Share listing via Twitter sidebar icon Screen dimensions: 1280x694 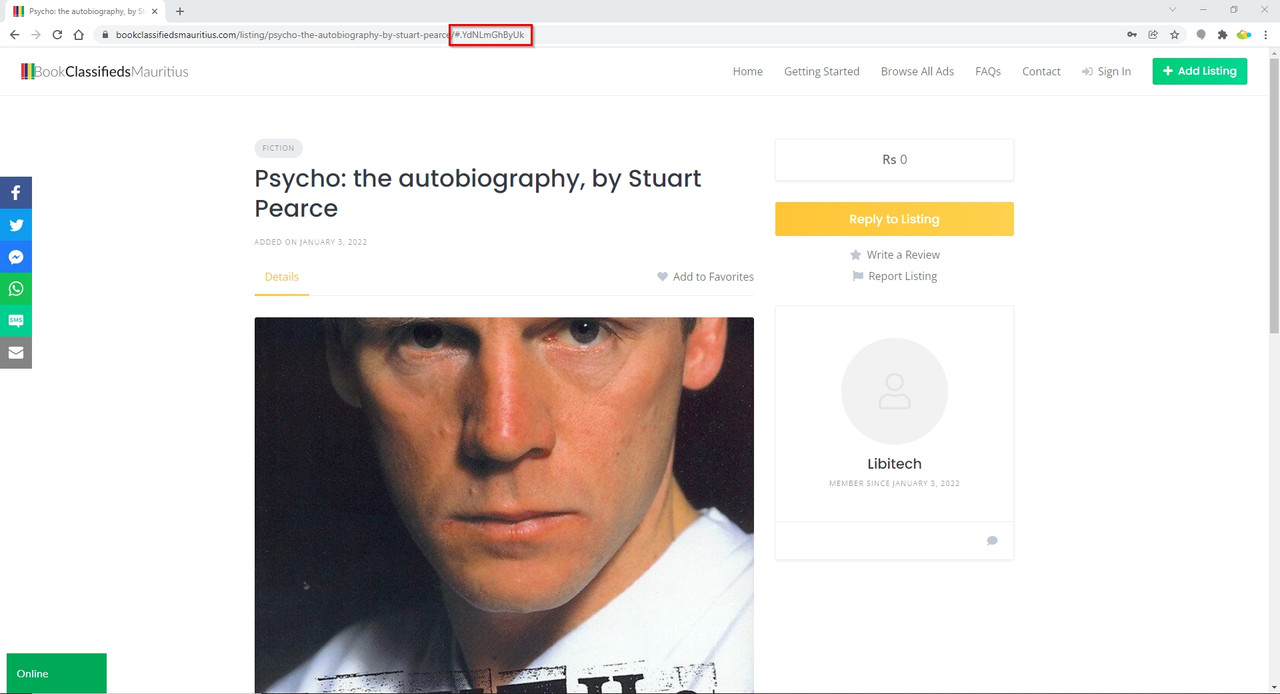(x=16, y=225)
